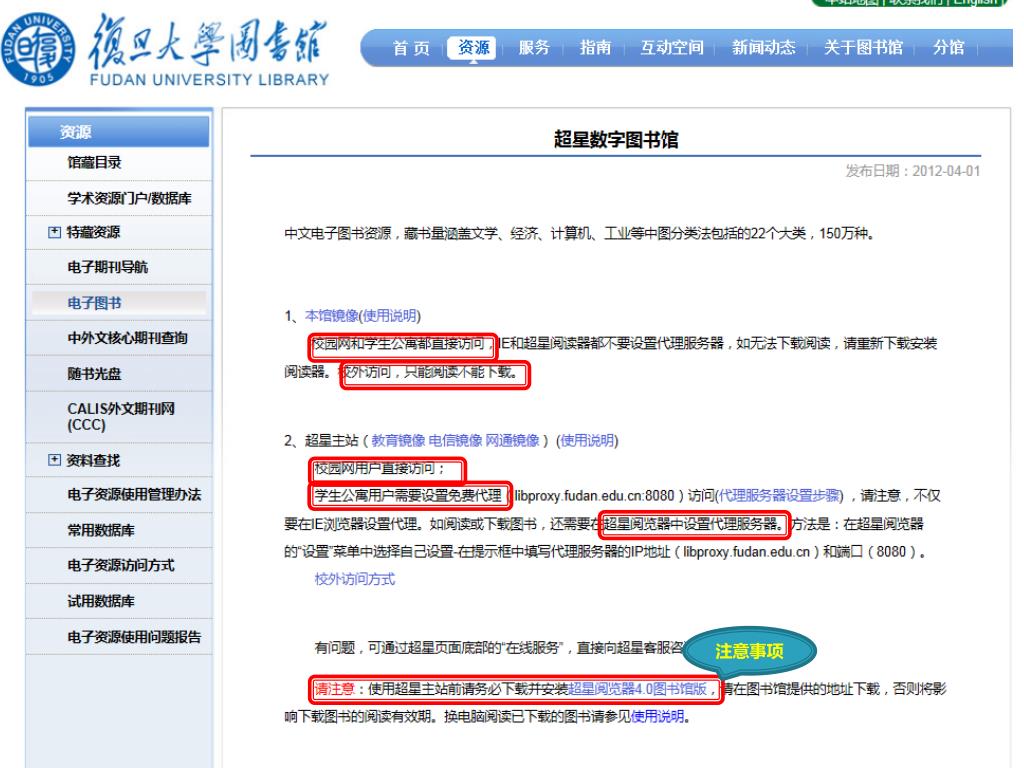Image resolution: width=1024 pixels, height=768 pixels.
Task: Open the 资料查找 sidebar item
Action: point(93,460)
